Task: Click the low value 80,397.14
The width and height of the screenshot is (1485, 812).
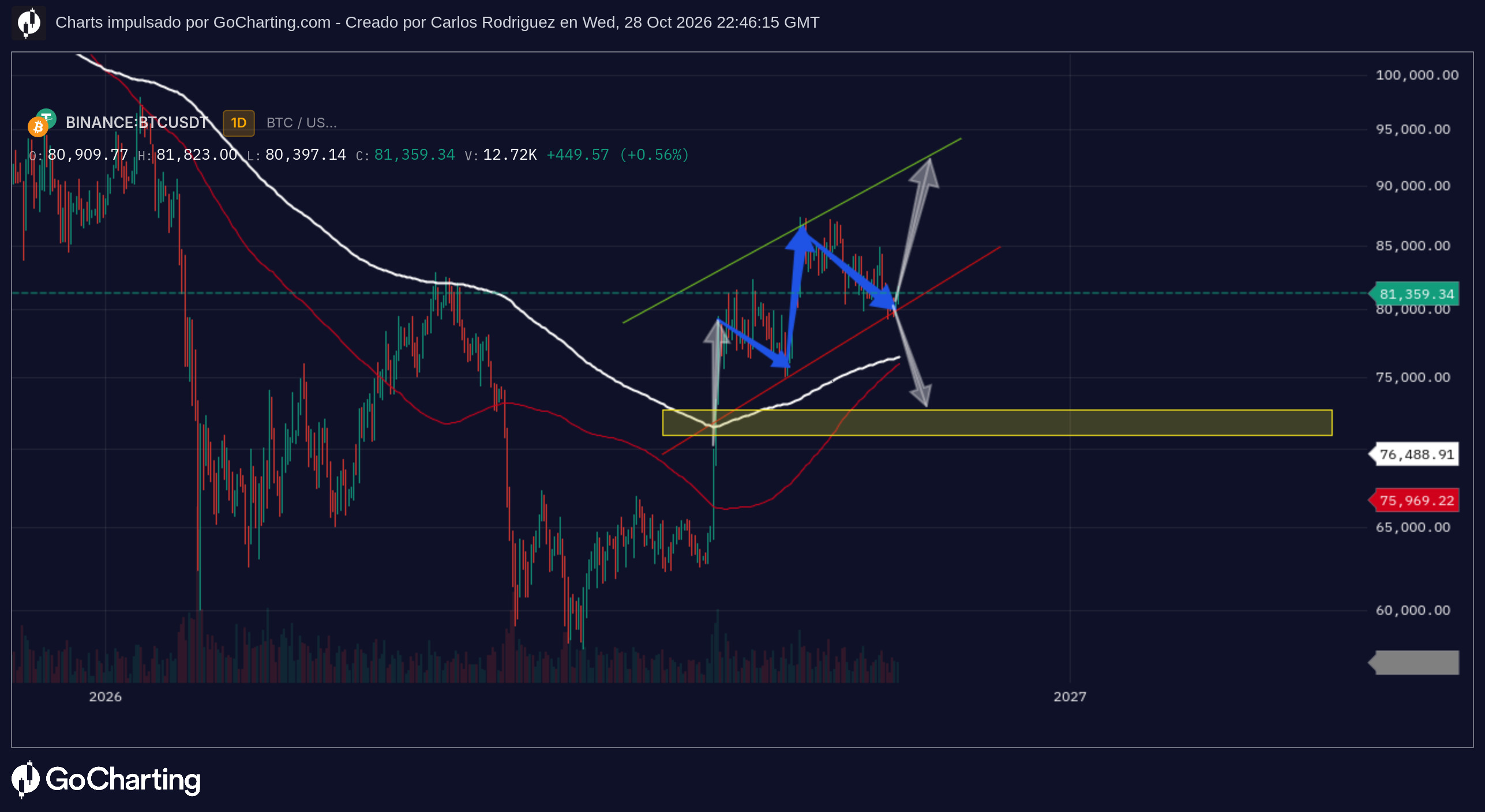Action: coord(305,155)
